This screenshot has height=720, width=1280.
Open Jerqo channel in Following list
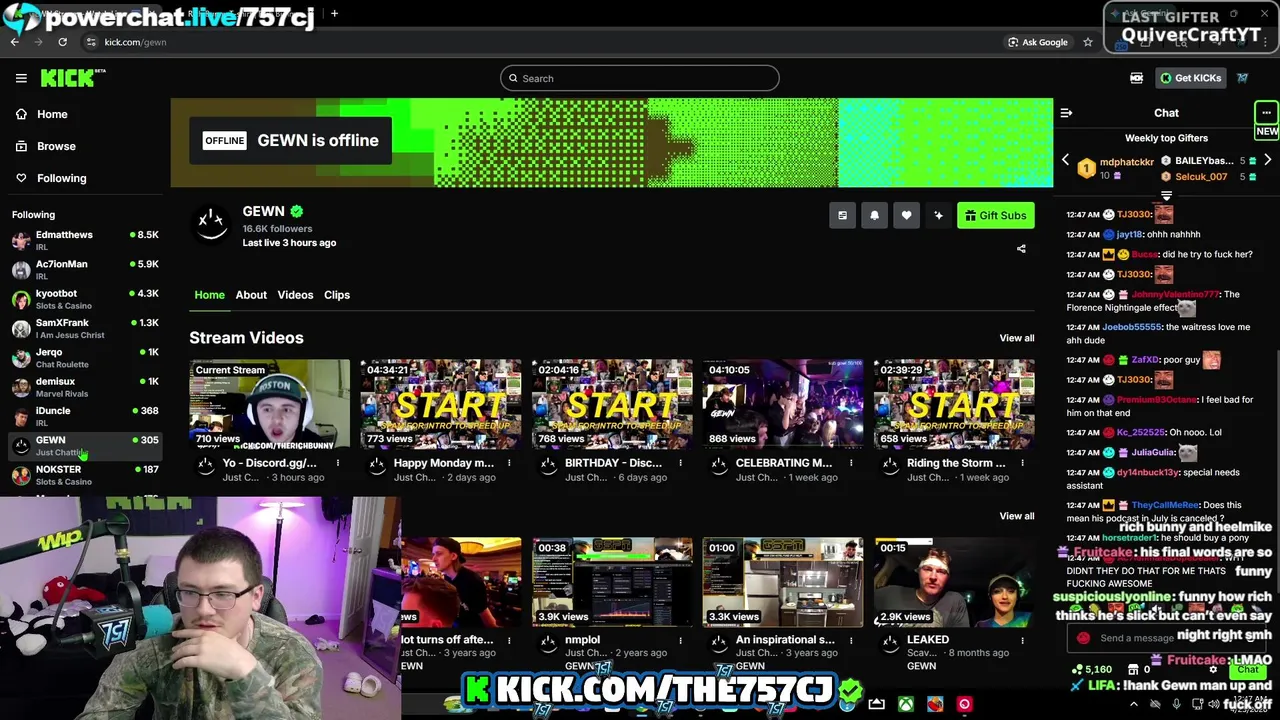[x=85, y=357]
